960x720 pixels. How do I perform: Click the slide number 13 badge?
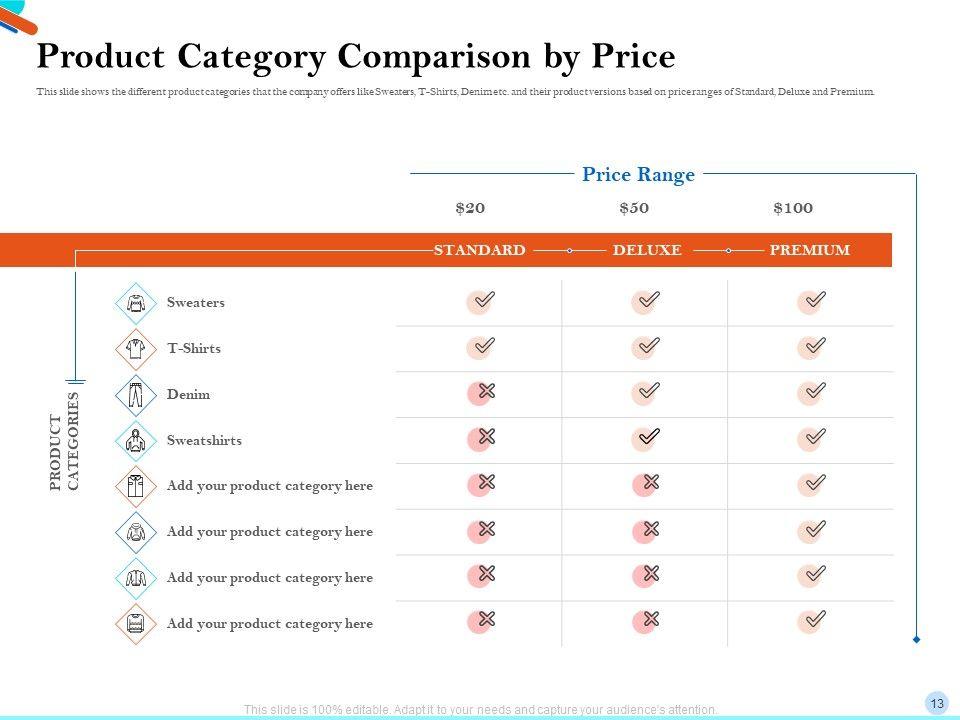(937, 702)
